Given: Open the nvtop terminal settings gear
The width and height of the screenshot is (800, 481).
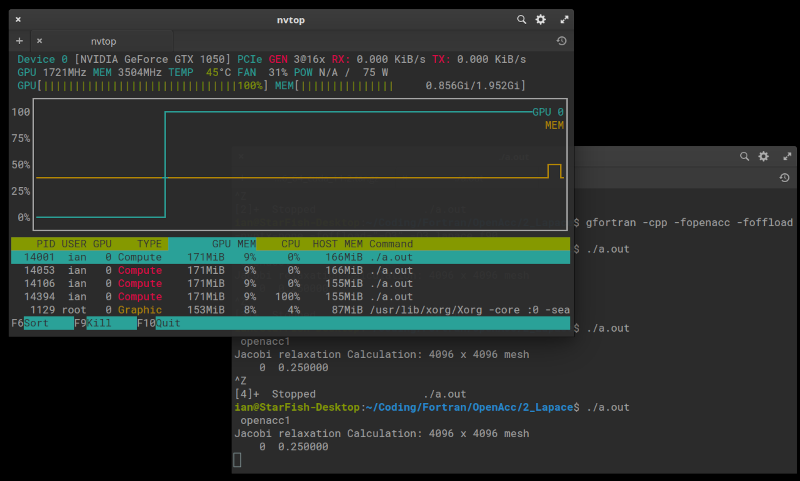Looking at the screenshot, I should click(541, 19).
